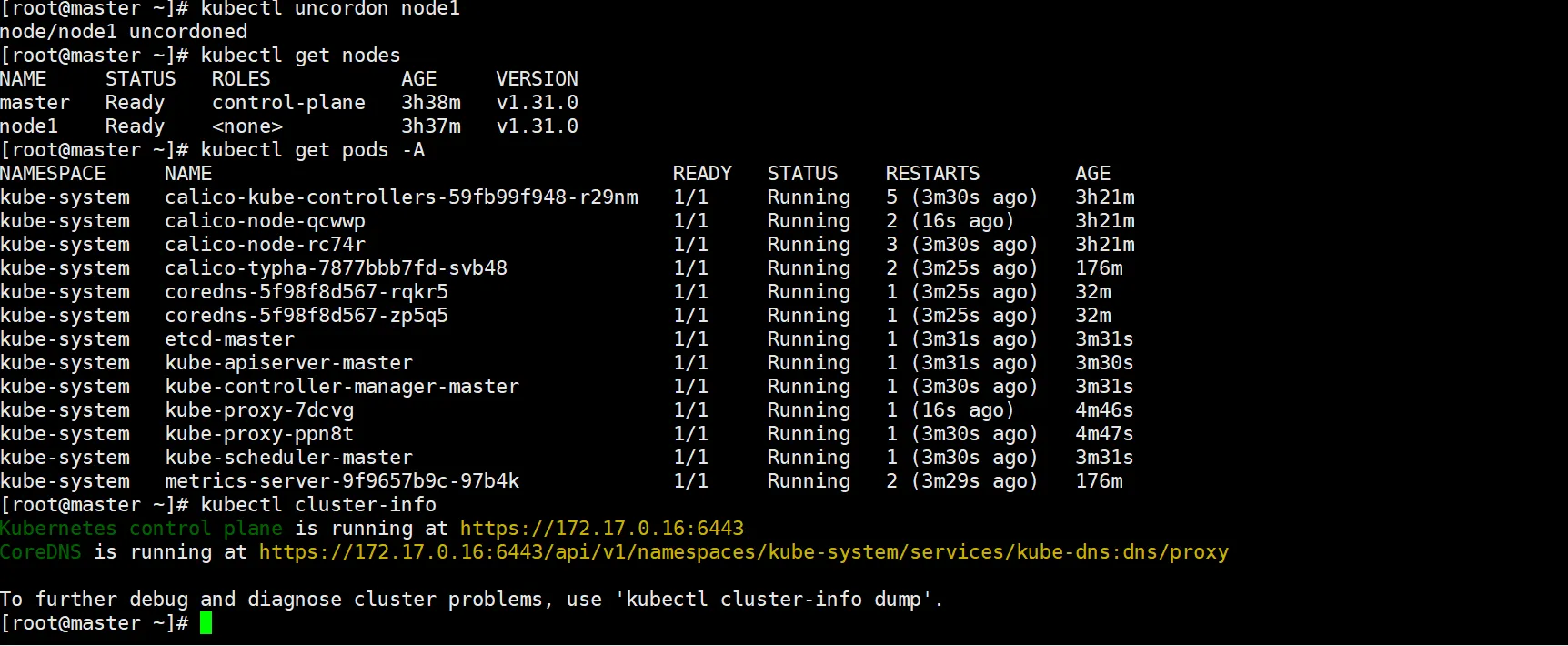Click the 'control-plane' role of master node

click(288, 103)
